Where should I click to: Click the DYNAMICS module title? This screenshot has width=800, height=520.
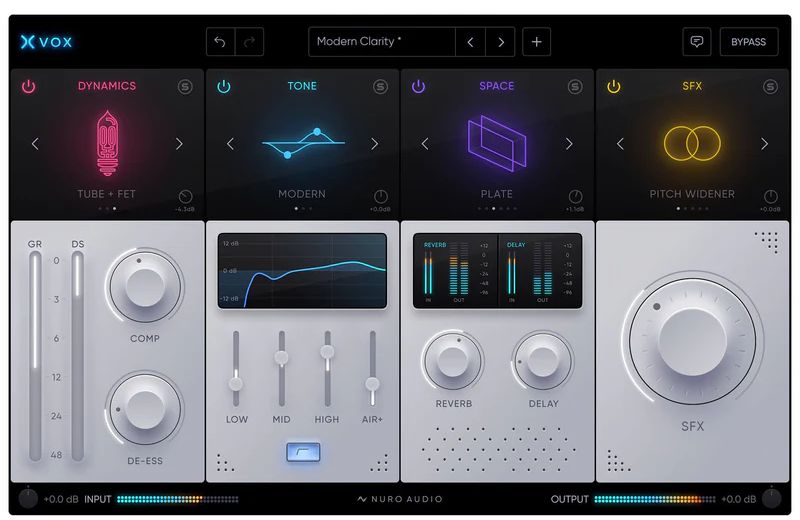click(x=107, y=86)
